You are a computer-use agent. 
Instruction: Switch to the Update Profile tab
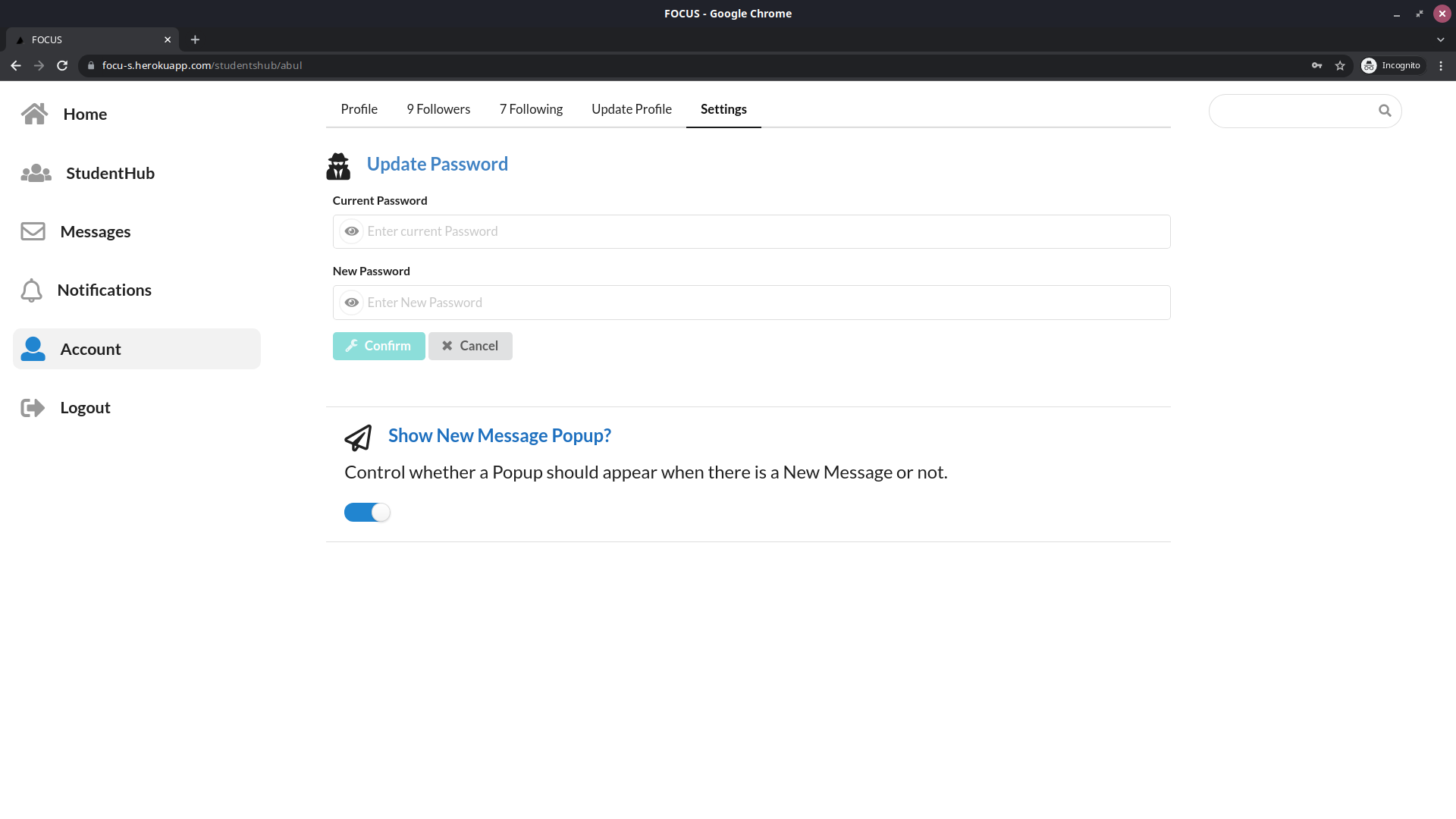(631, 109)
